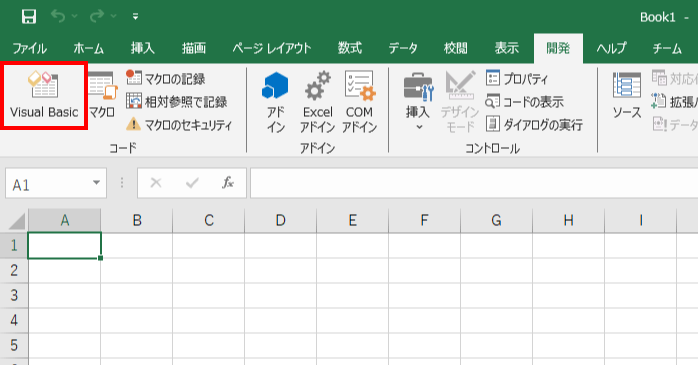The image size is (698, 365).
Task: Open Insert Function (fx) dialog
Action: pyautogui.click(x=228, y=182)
